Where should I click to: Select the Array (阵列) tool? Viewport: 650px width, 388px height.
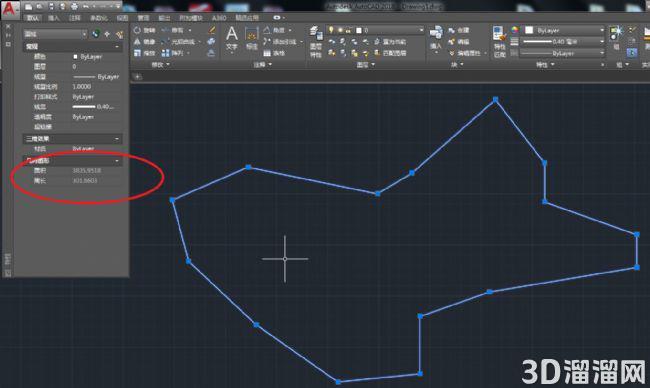(172, 53)
